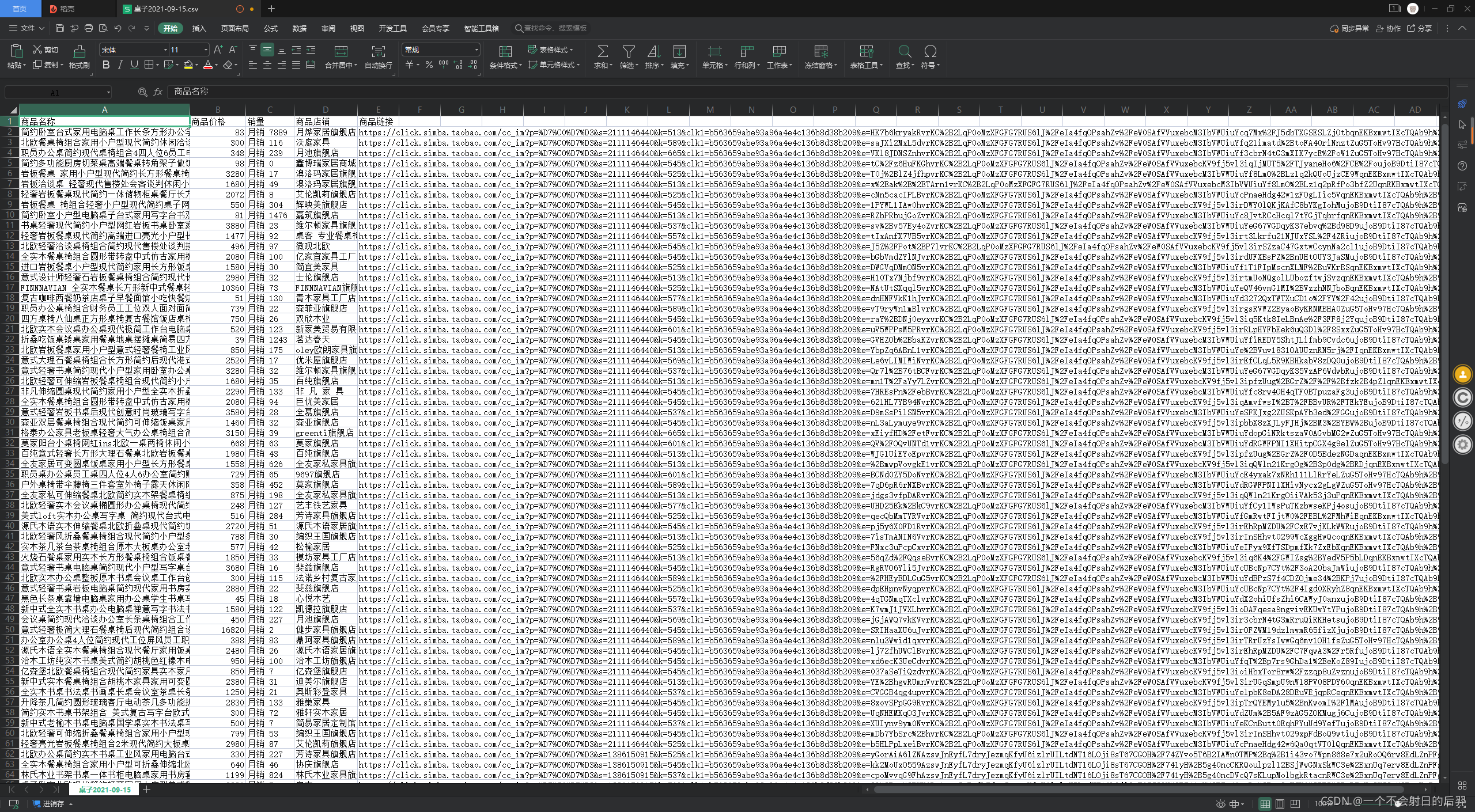Image resolution: width=1475 pixels, height=812 pixels.
Task: Add a new sheet with plus button
Action: (x=147, y=790)
